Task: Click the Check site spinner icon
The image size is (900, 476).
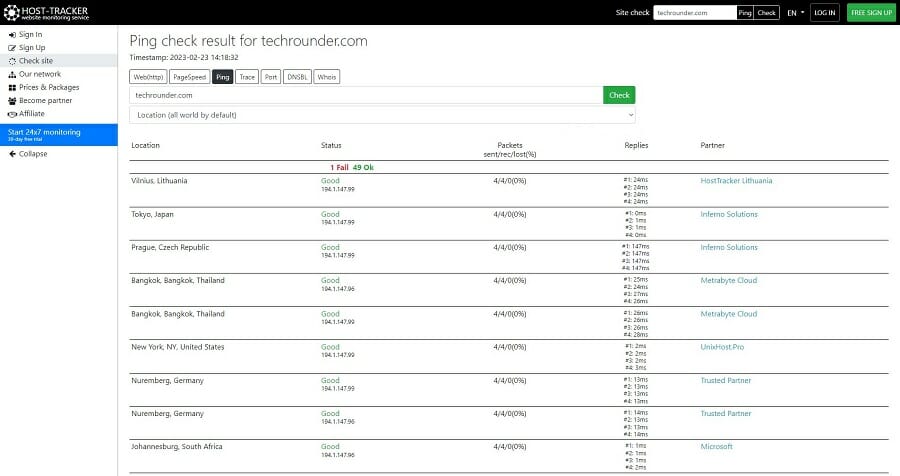Action: point(12,61)
